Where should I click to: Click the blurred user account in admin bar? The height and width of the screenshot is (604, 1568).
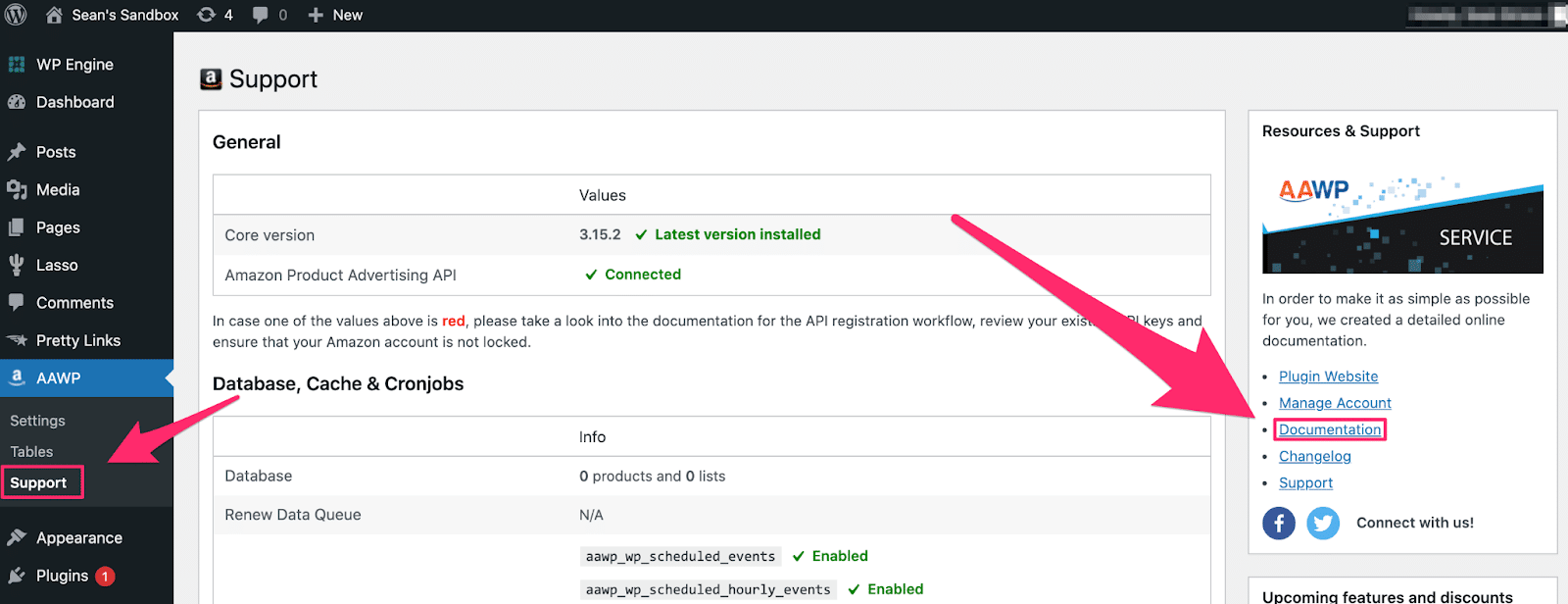pos(1485,15)
